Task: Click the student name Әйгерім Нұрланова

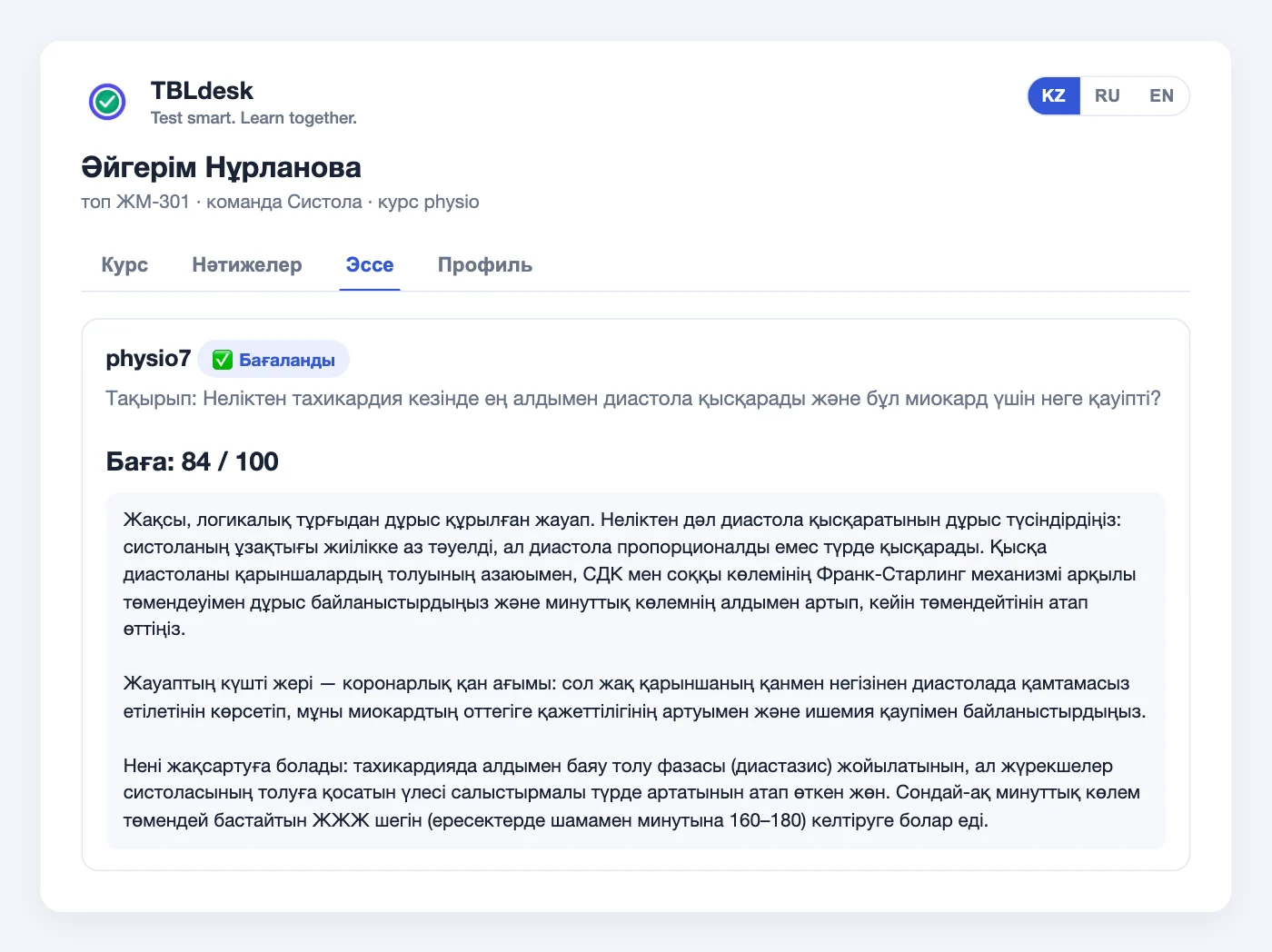Action: click(221, 167)
